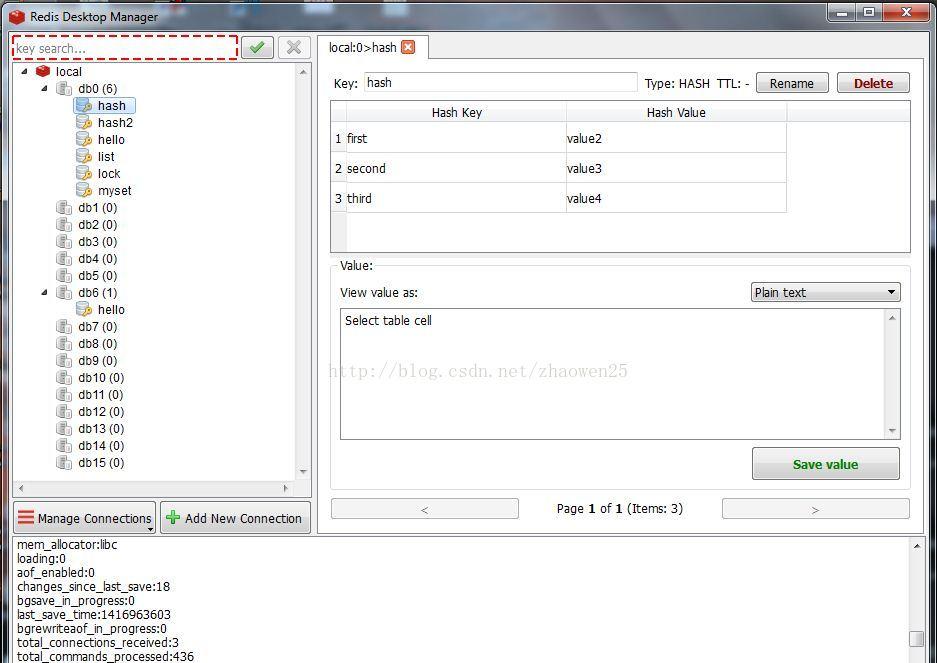This screenshot has width=937, height=663.
Task: Click the Save value button
Action: point(825,464)
